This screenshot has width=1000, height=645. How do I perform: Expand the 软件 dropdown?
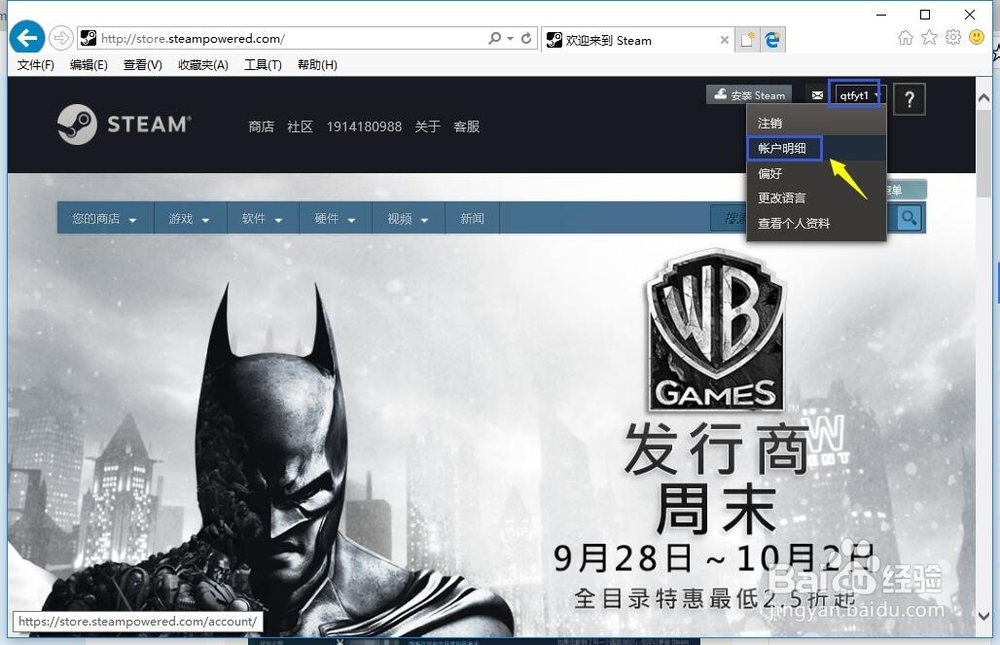263,218
